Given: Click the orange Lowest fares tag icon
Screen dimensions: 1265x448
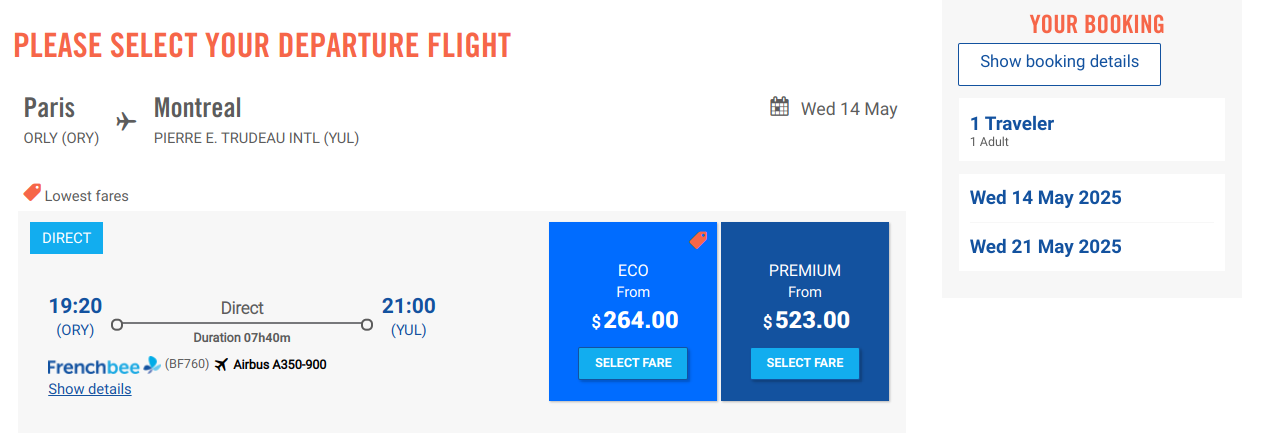Looking at the screenshot, I should [32, 193].
